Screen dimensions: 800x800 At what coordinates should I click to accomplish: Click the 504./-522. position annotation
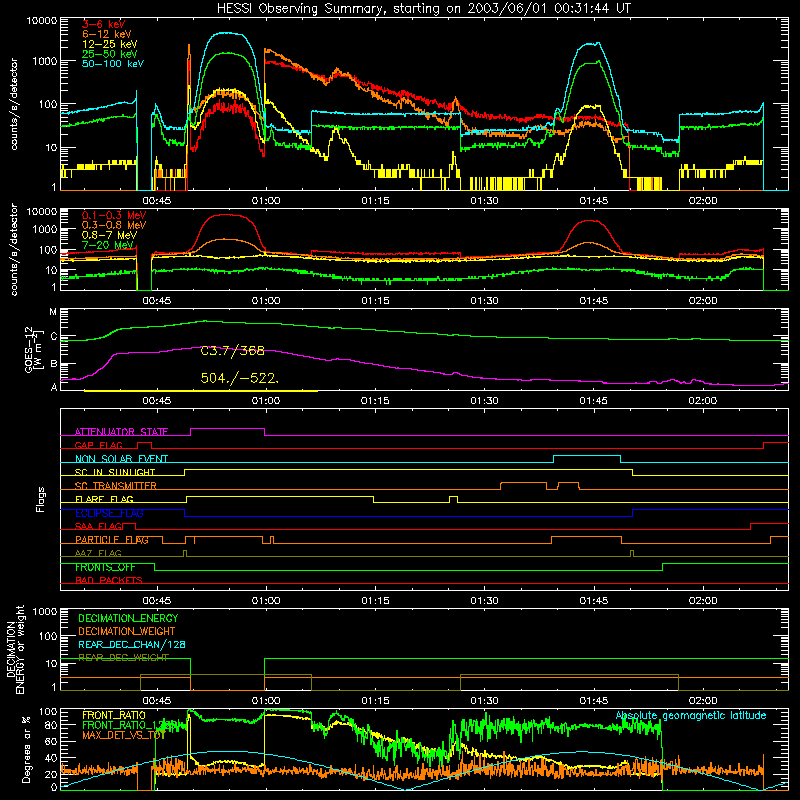(x=240, y=379)
